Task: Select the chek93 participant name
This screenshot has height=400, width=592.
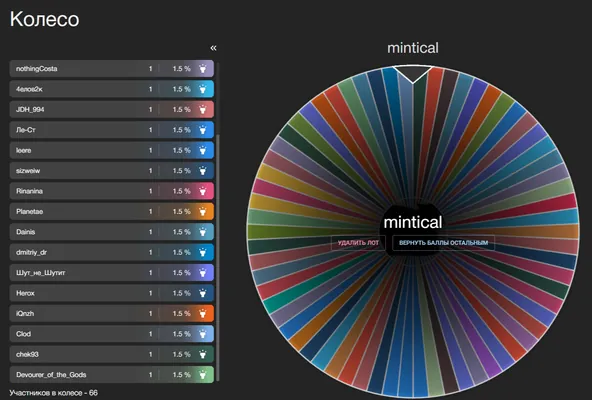Action: point(27,354)
